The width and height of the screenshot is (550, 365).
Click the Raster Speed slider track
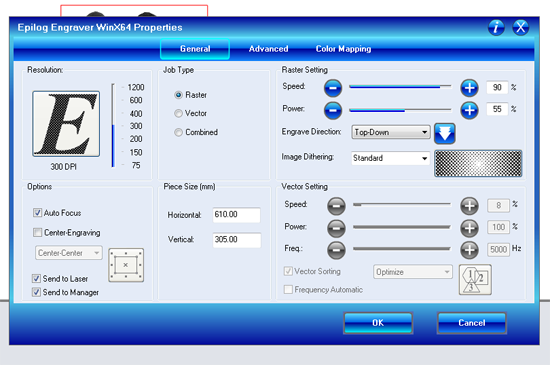(x=400, y=87)
